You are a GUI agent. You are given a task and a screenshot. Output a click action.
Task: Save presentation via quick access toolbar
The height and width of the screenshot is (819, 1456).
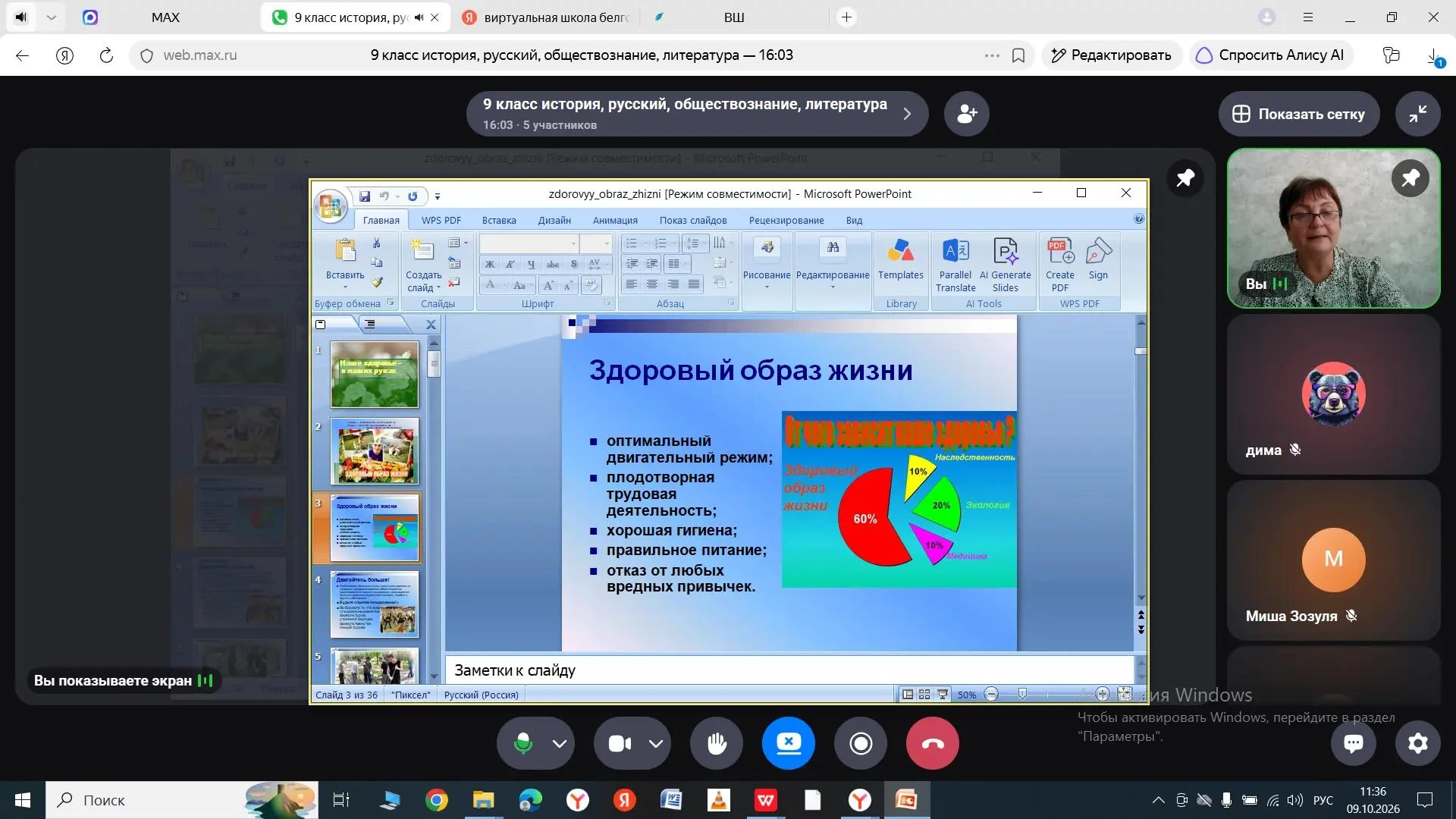tap(365, 196)
